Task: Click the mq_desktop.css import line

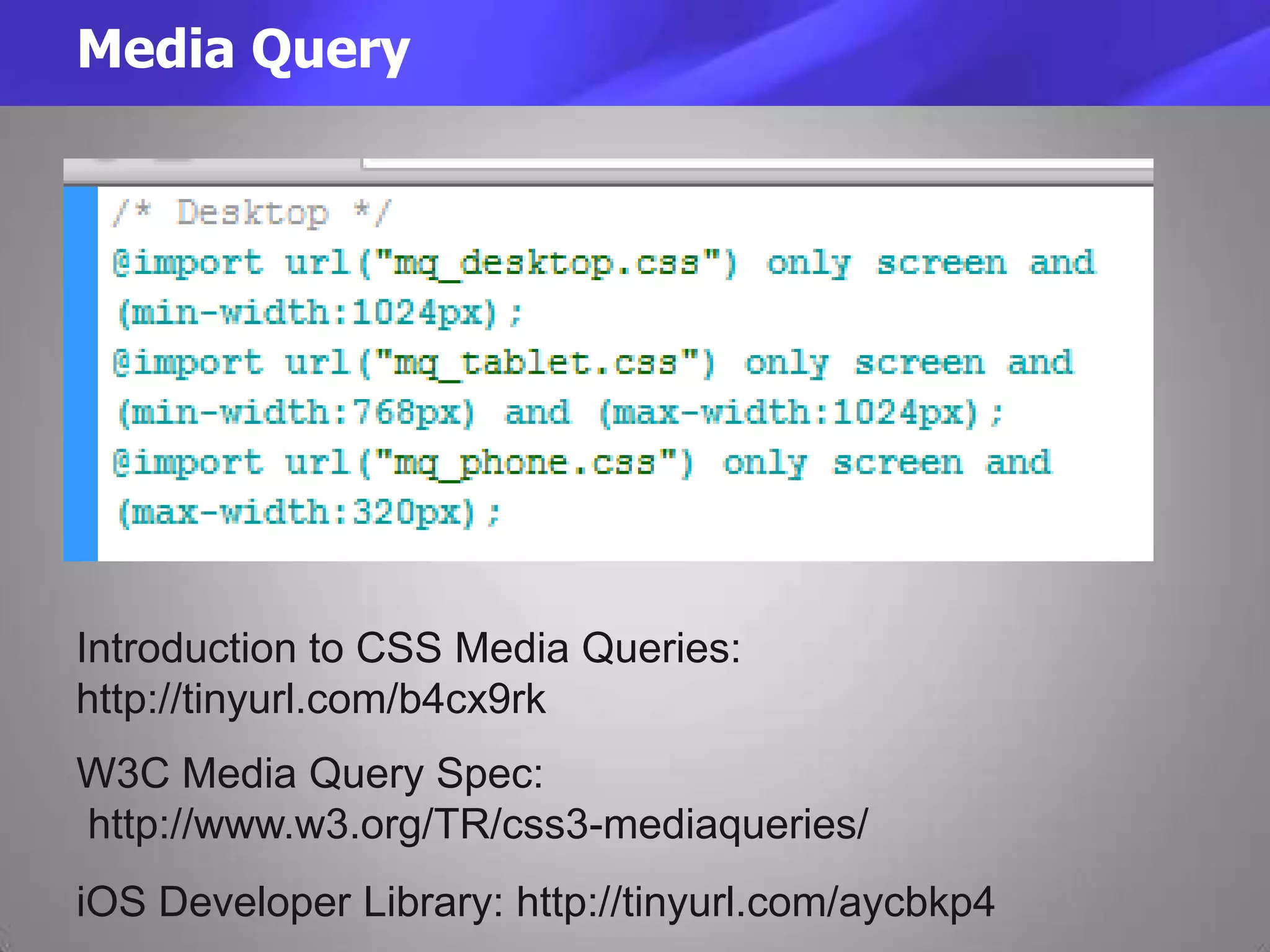Action: tap(605, 263)
